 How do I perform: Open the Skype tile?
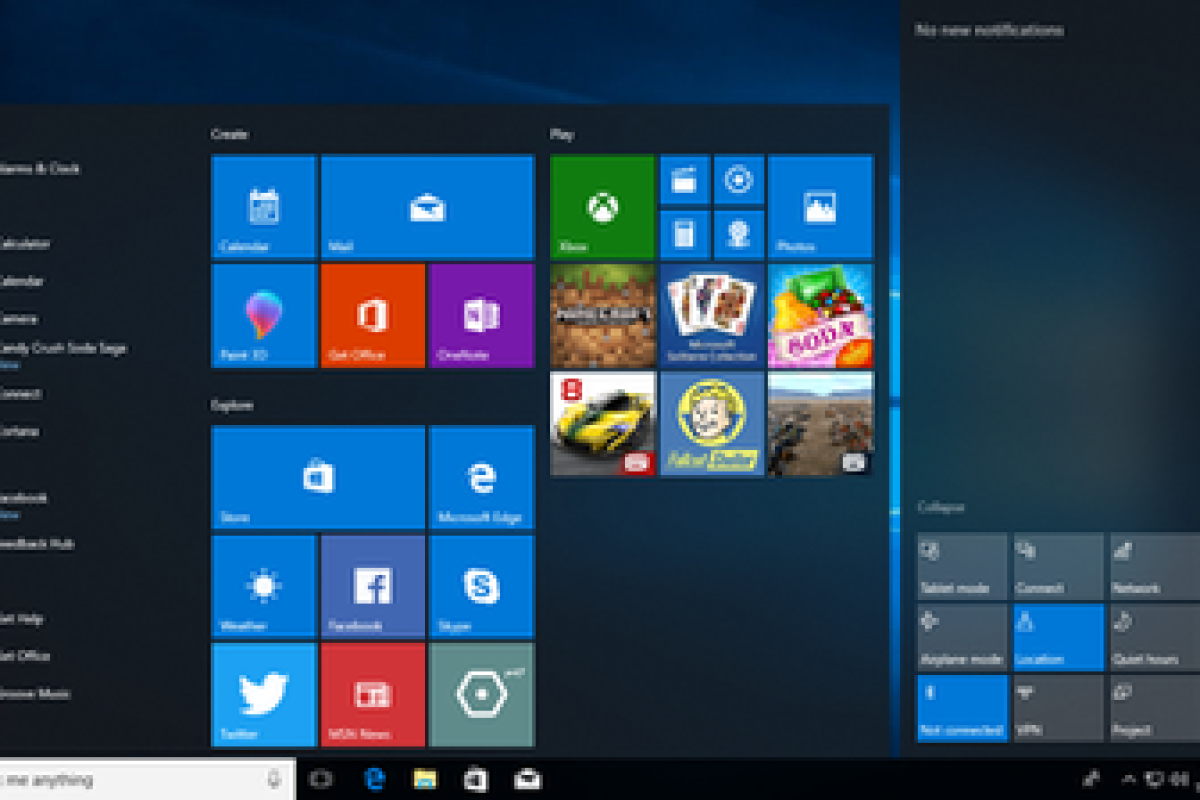481,586
